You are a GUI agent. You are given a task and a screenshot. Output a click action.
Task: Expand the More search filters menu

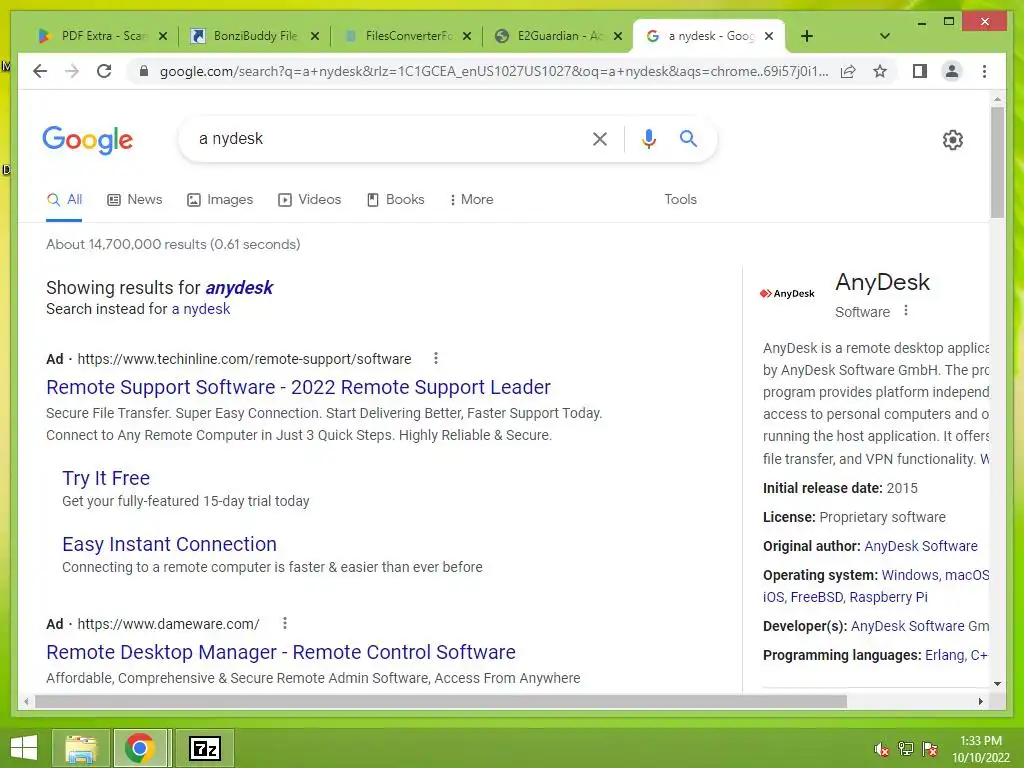[x=472, y=199]
